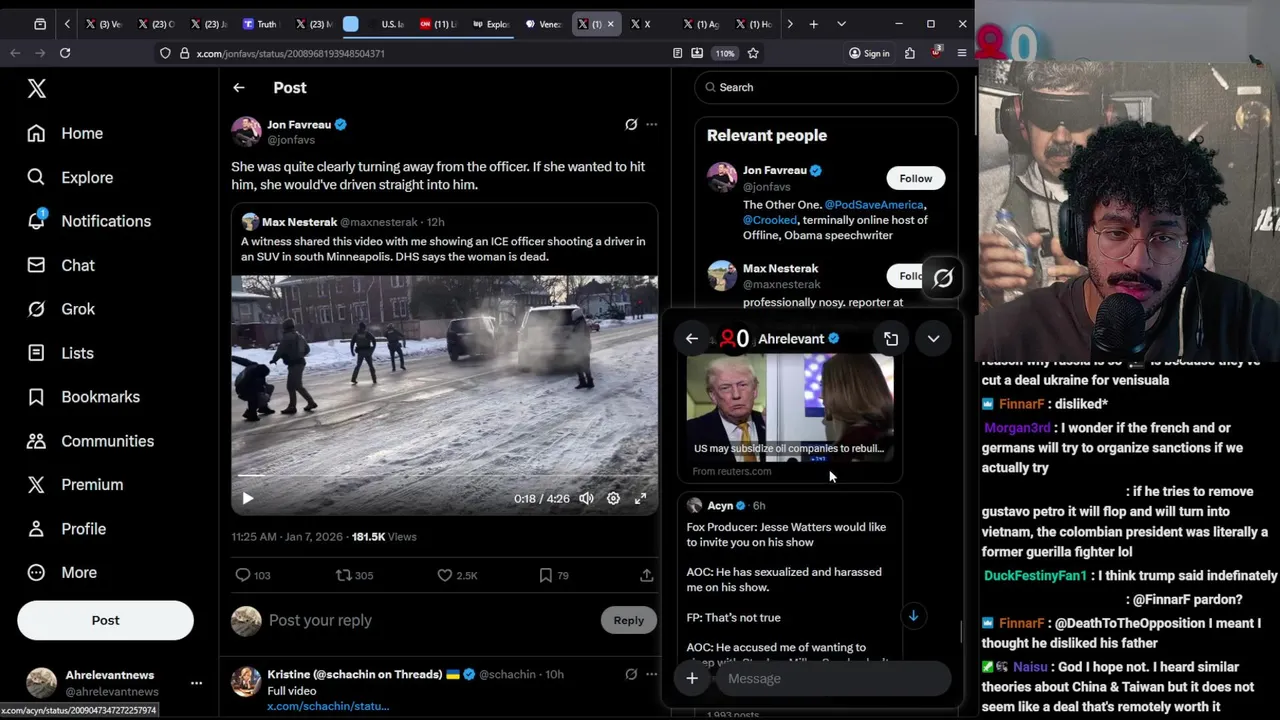The image size is (1280, 720).
Task: Repost the post with 305 reposts
Action: click(x=354, y=575)
